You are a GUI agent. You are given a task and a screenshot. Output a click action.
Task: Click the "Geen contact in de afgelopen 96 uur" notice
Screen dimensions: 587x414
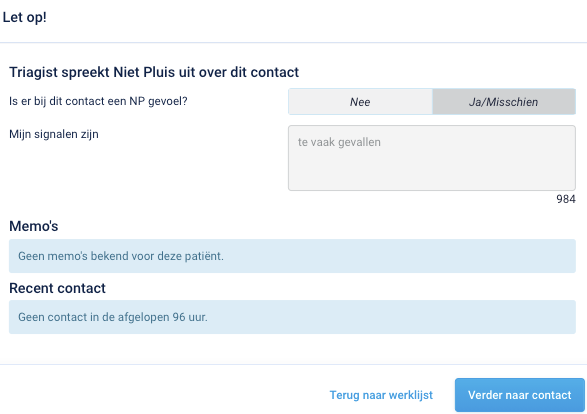click(x=292, y=317)
